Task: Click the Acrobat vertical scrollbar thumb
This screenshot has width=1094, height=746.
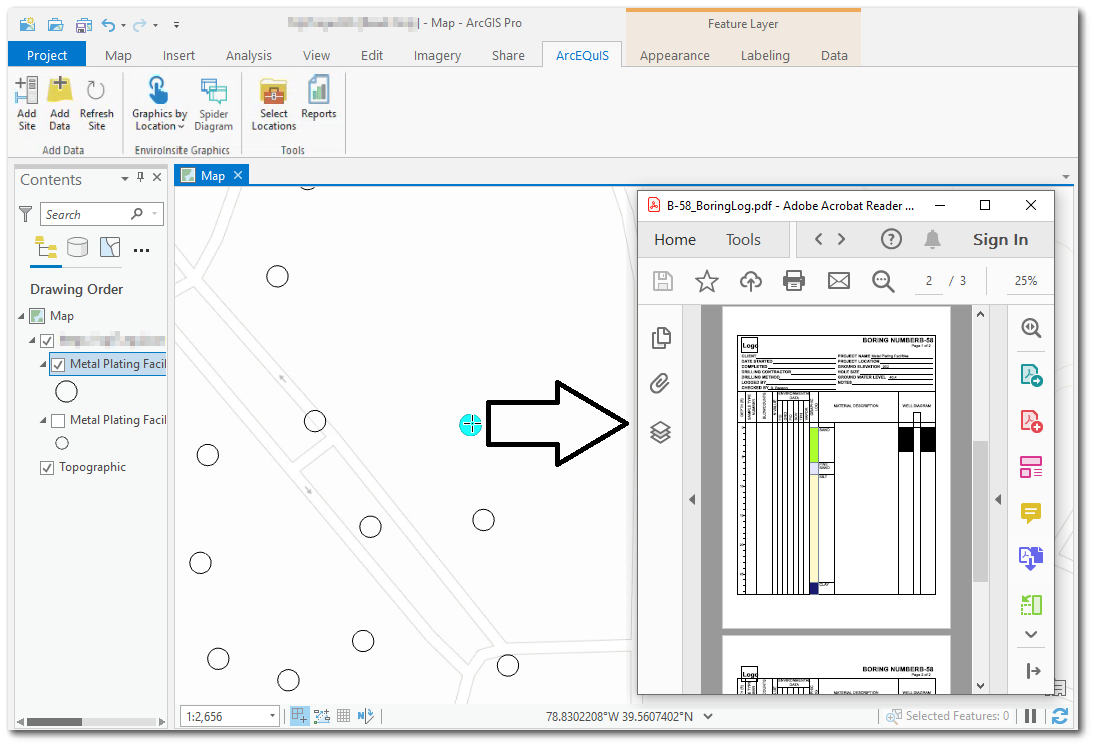Action: point(980,512)
